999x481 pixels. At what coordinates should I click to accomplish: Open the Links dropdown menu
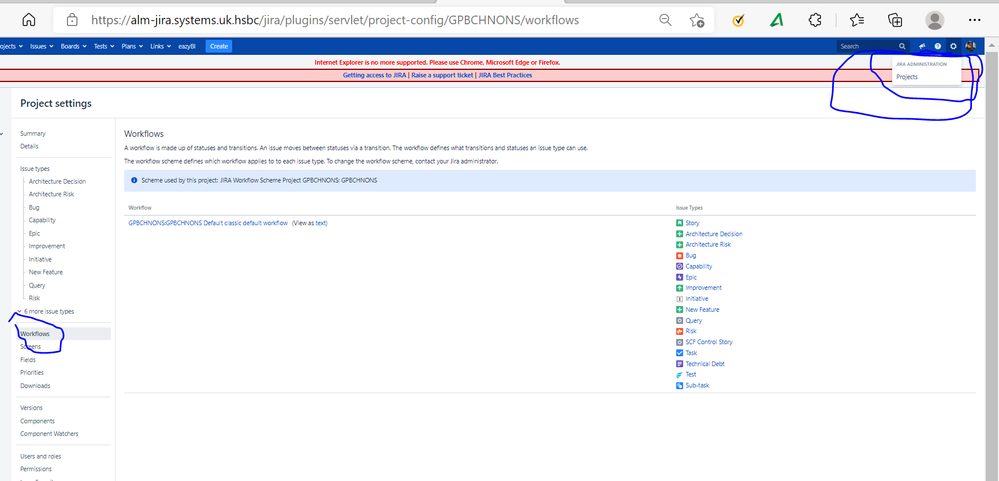161,47
